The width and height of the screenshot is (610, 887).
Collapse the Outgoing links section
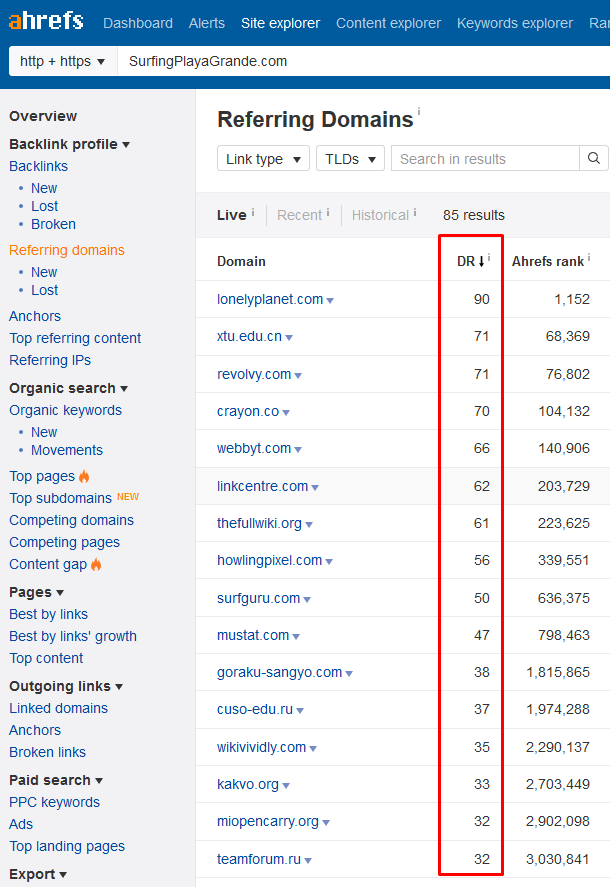[66, 686]
